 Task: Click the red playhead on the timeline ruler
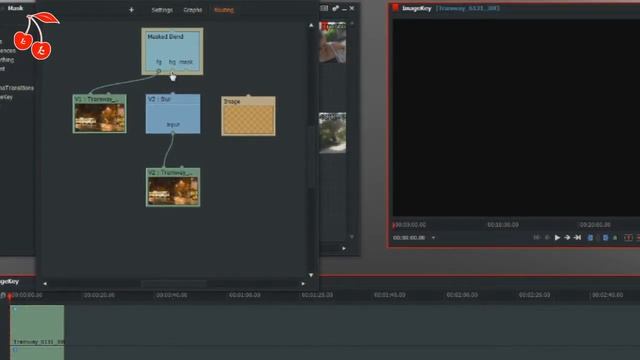[x=10, y=296]
